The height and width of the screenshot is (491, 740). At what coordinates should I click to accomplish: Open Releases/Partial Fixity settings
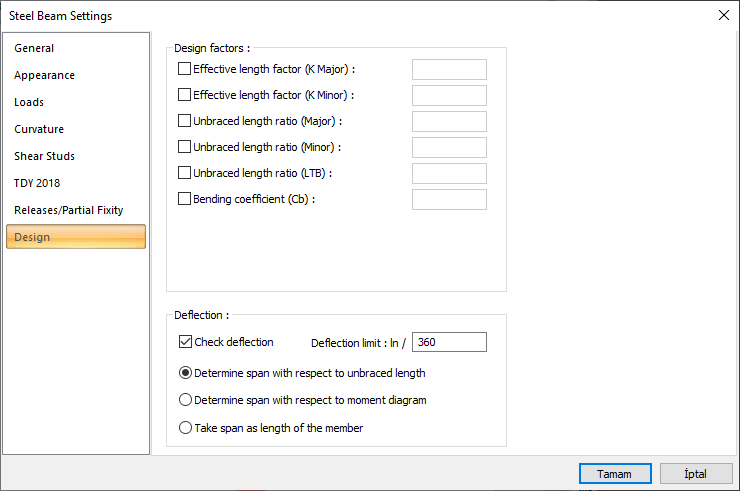(x=69, y=210)
